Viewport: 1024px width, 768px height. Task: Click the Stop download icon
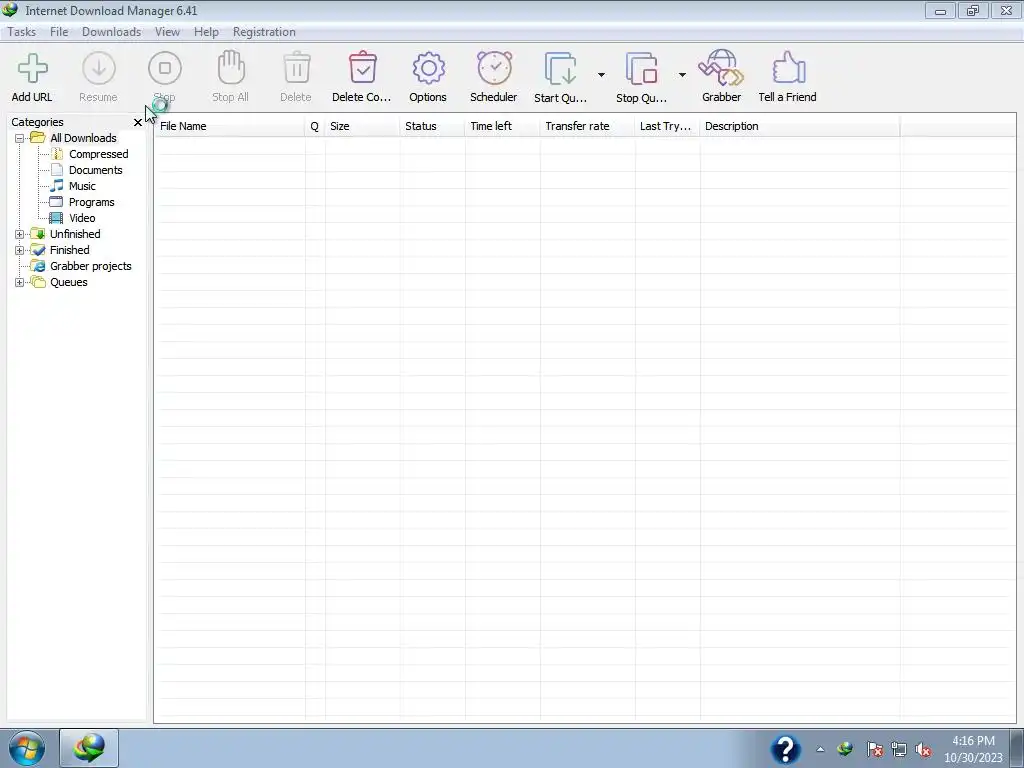tap(165, 69)
